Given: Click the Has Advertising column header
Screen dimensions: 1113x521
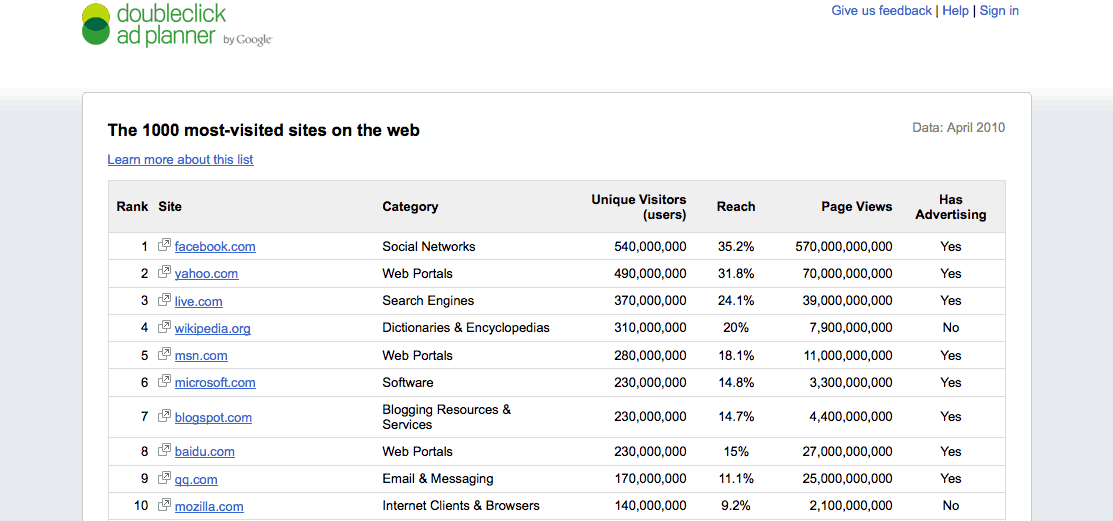Looking at the screenshot, I should 950,207.
